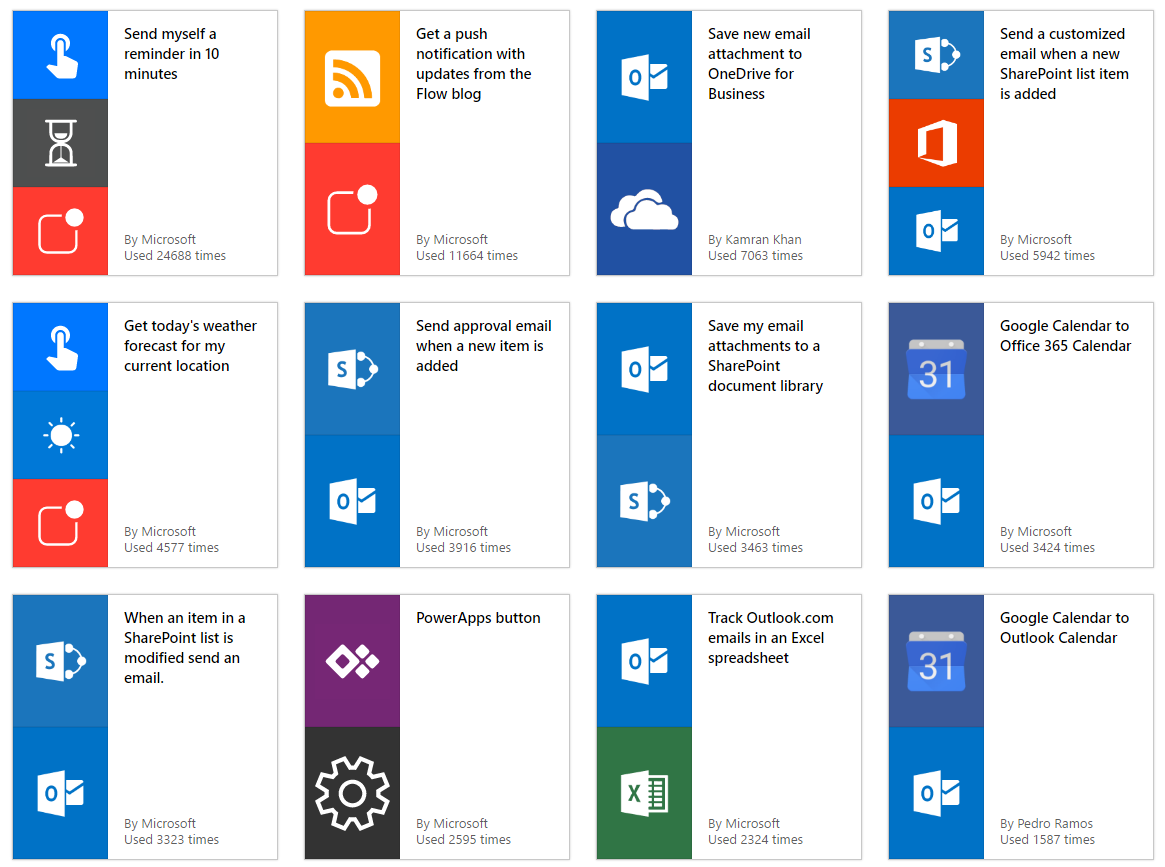
Task: Click the Outlook icon on the 'Track Outlook.com emails' card
Action: [644, 661]
